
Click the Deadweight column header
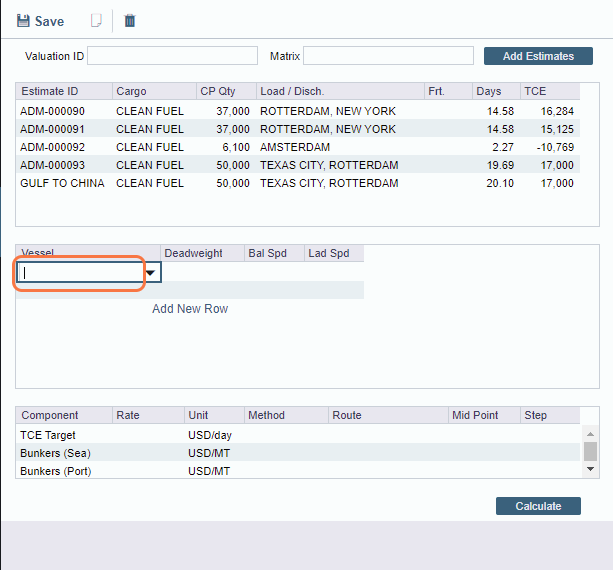pyautogui.click(x=201, y=254)
